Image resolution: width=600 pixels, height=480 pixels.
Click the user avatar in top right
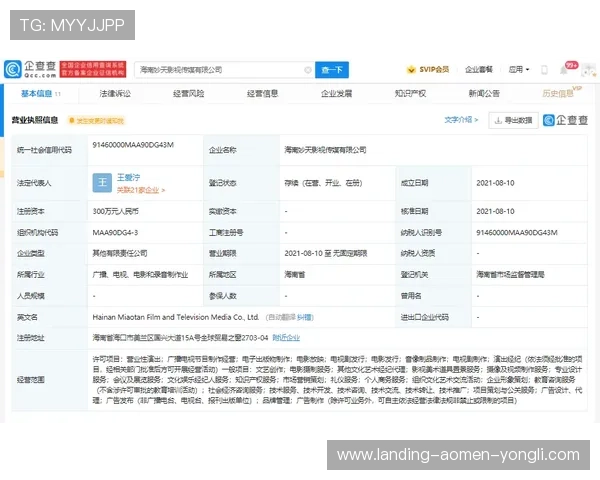pos(589,70)
